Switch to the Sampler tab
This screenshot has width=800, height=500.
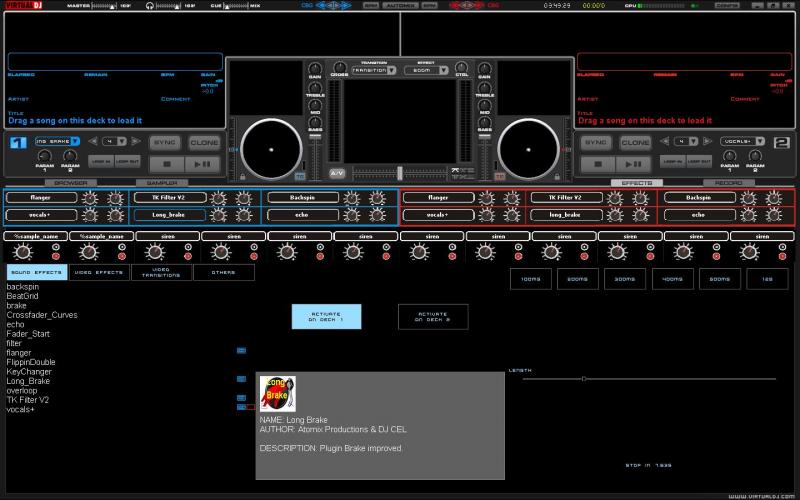tap(162, 183)
